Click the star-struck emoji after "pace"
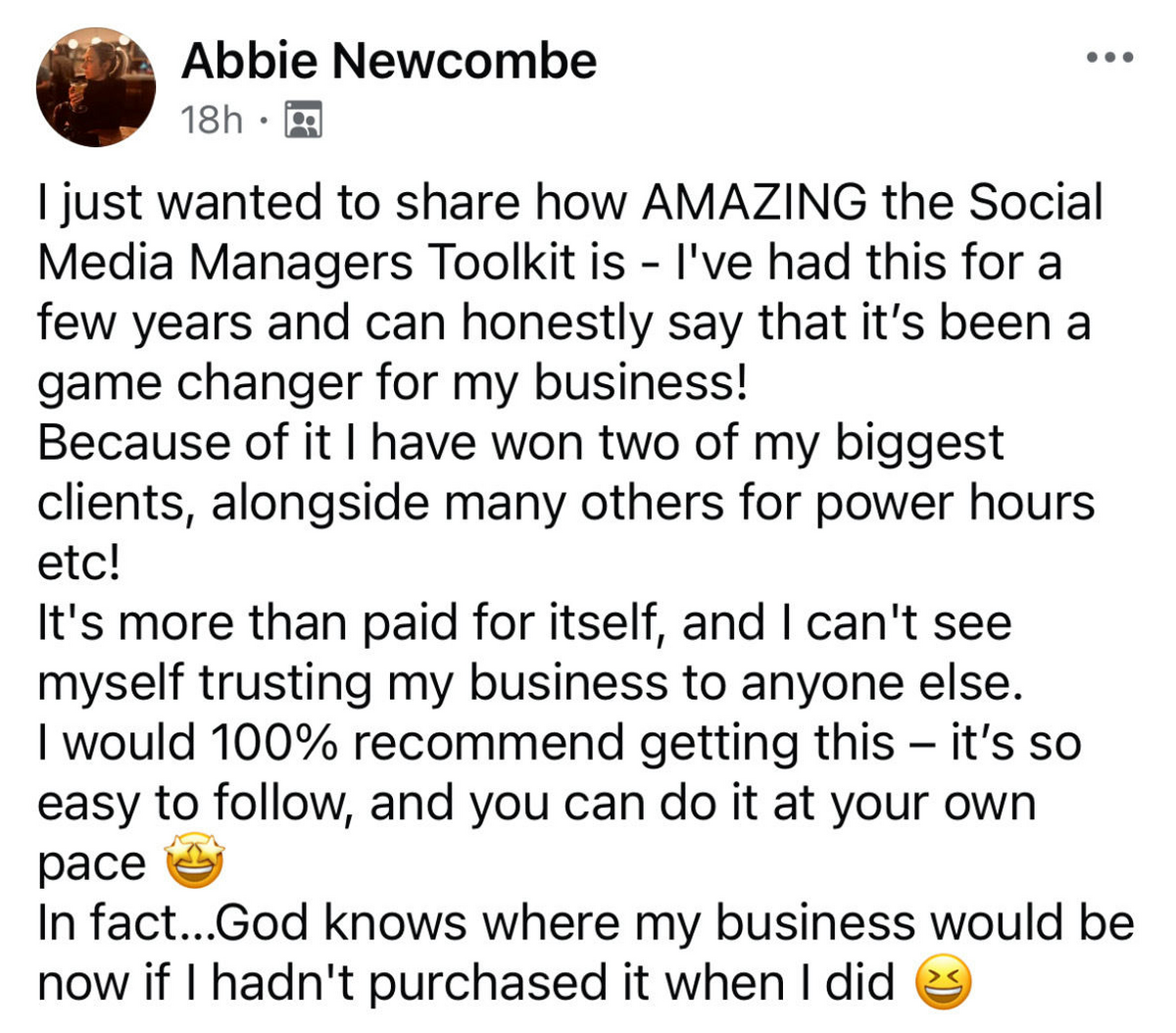1176x1033 pixels. click(194, 861)
